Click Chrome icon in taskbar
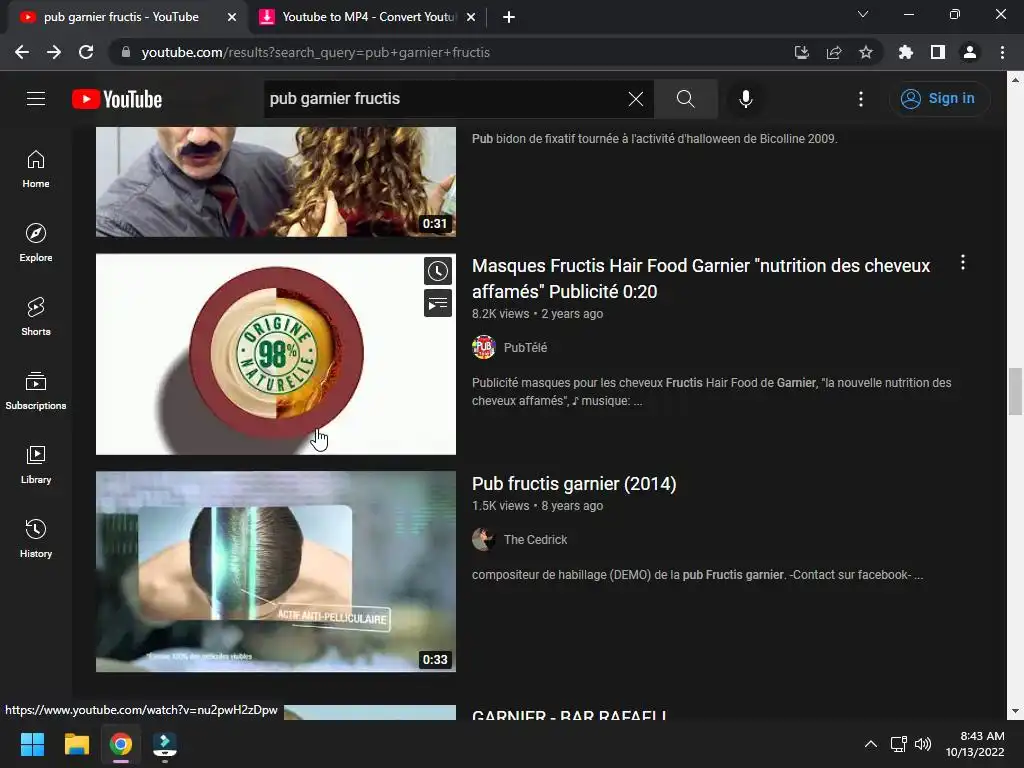 click(x=121, y=744)
